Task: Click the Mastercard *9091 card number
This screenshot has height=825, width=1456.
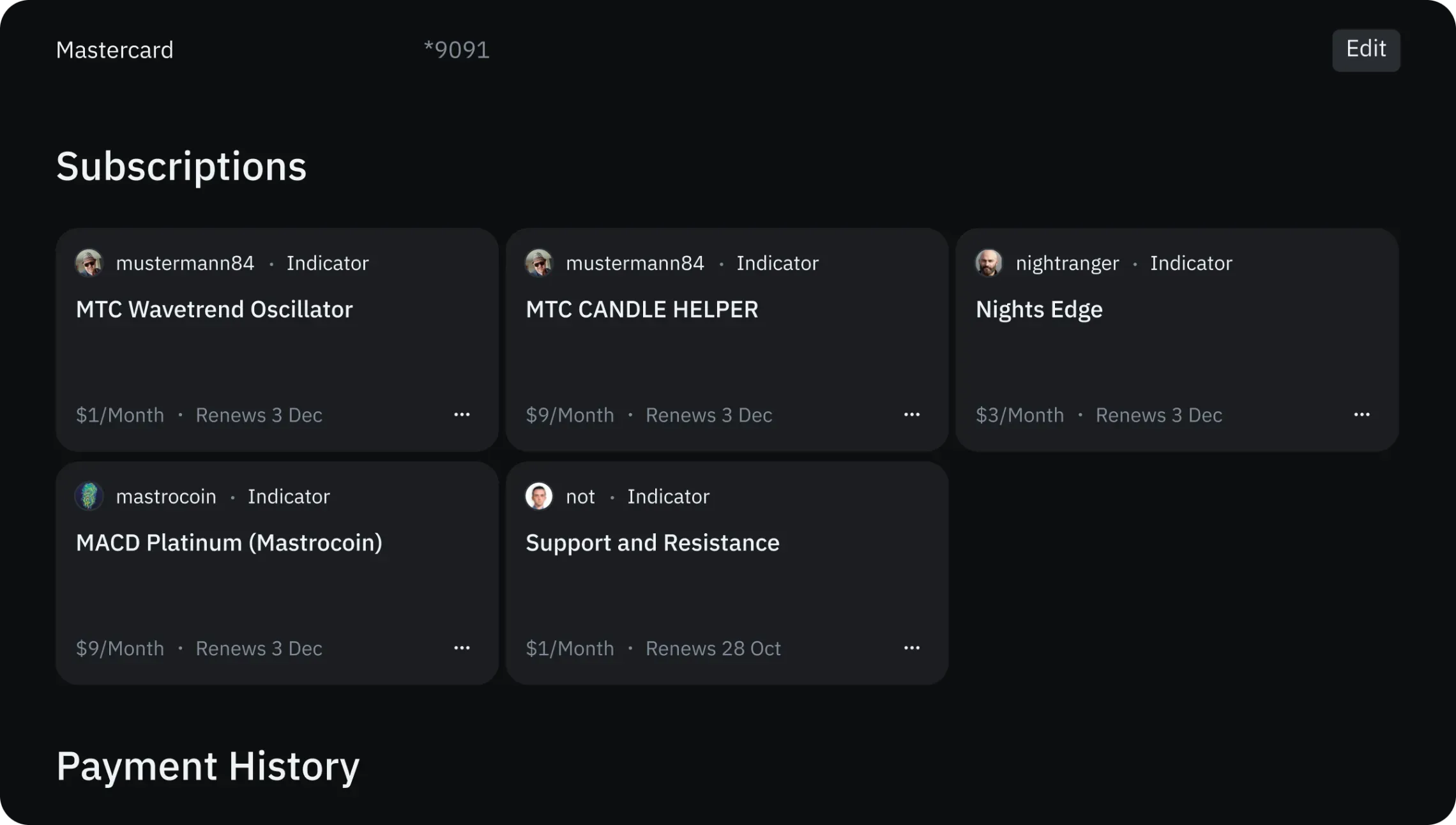Action: coord(457,50)
